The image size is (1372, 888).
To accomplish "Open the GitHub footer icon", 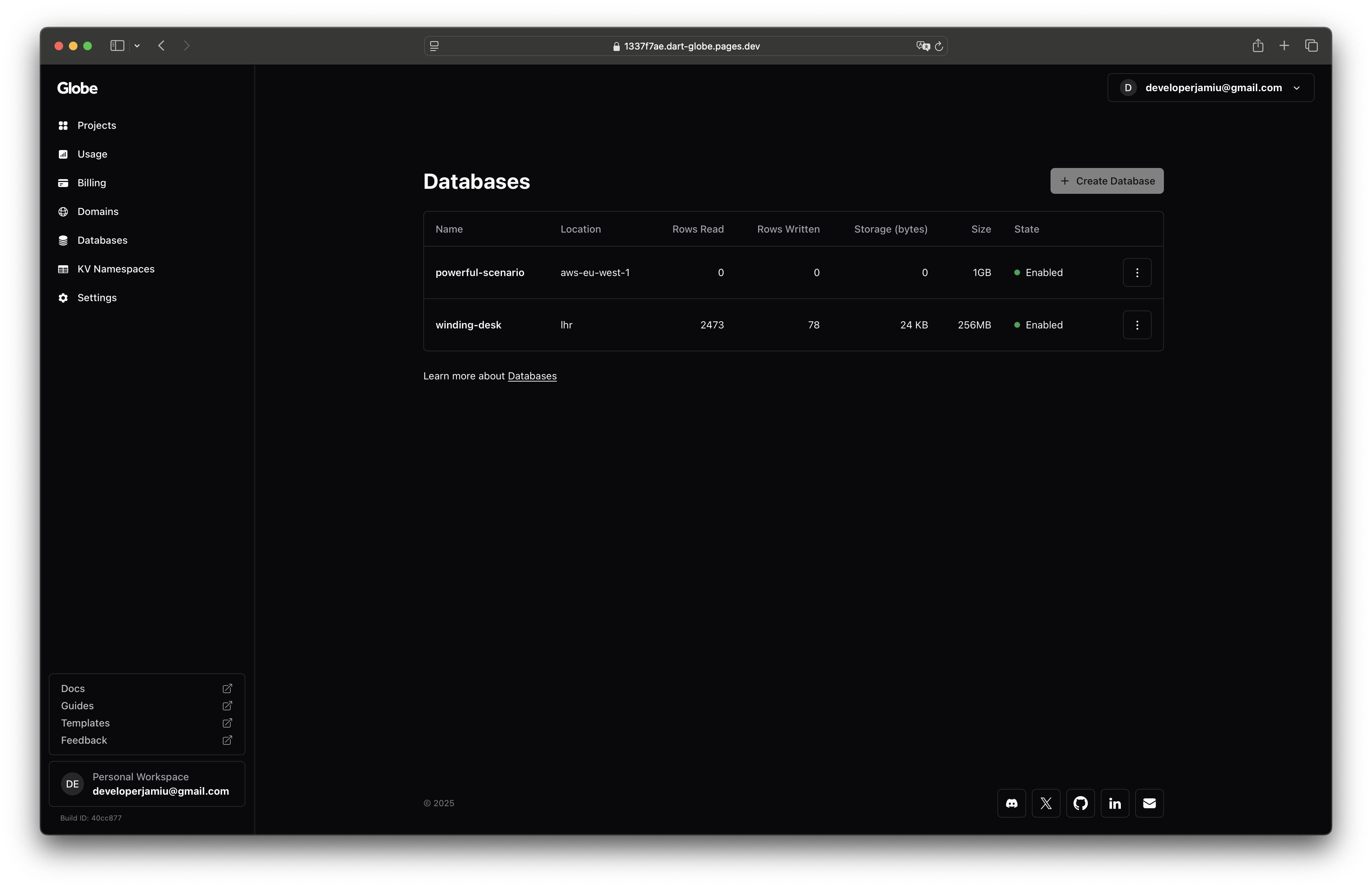I will tap(1080, 803).
